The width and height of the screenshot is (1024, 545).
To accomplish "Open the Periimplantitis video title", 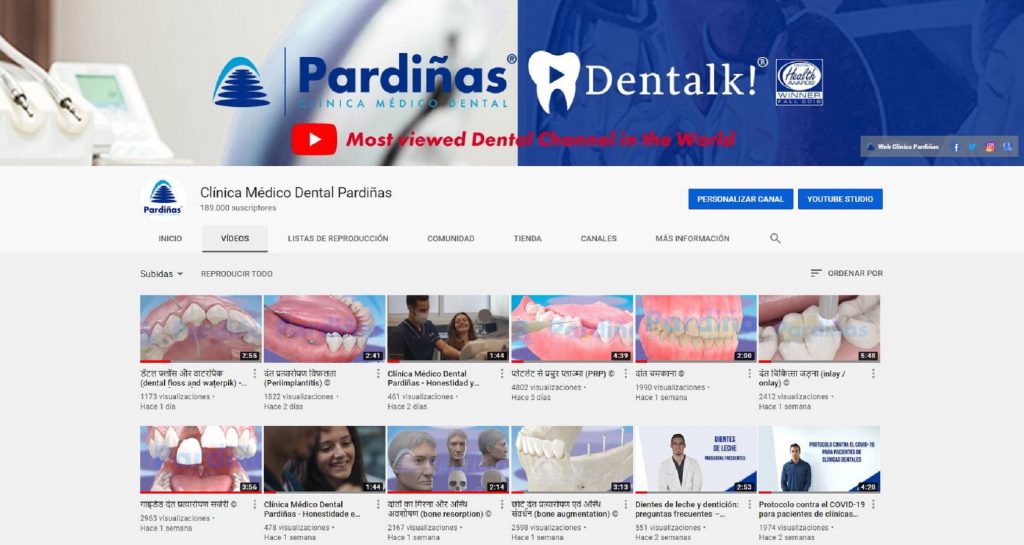I will click(300, 379).
